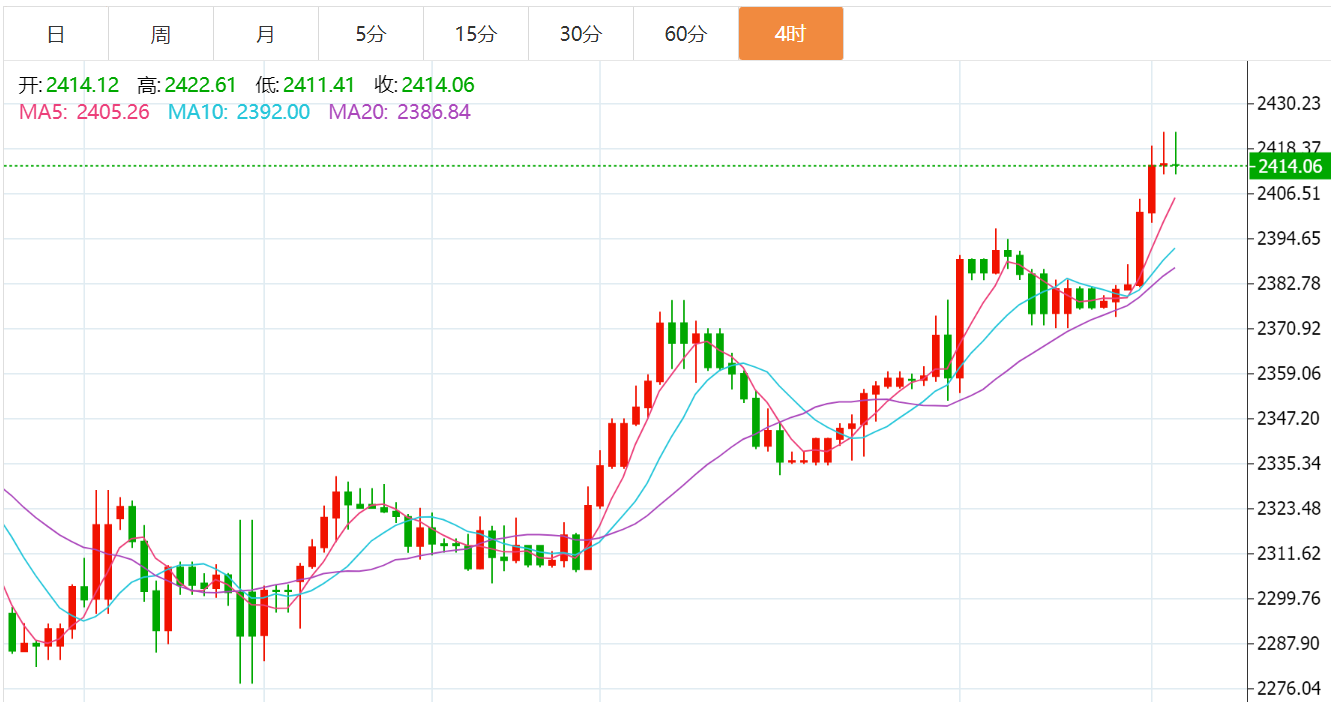Click the open price 开 2414.12
Viewport: 1331px width, 702px height.
tap(68, 85)
